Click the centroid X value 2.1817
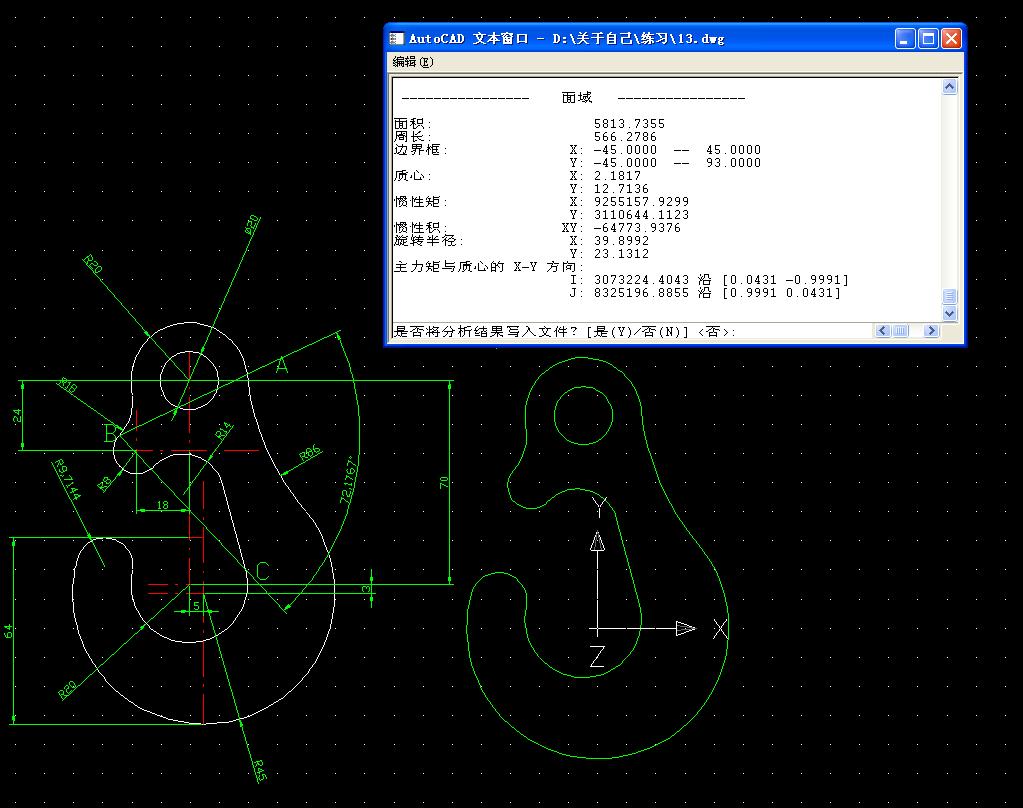This screenshot has height=808, width=1023. [x=617, y=176]
